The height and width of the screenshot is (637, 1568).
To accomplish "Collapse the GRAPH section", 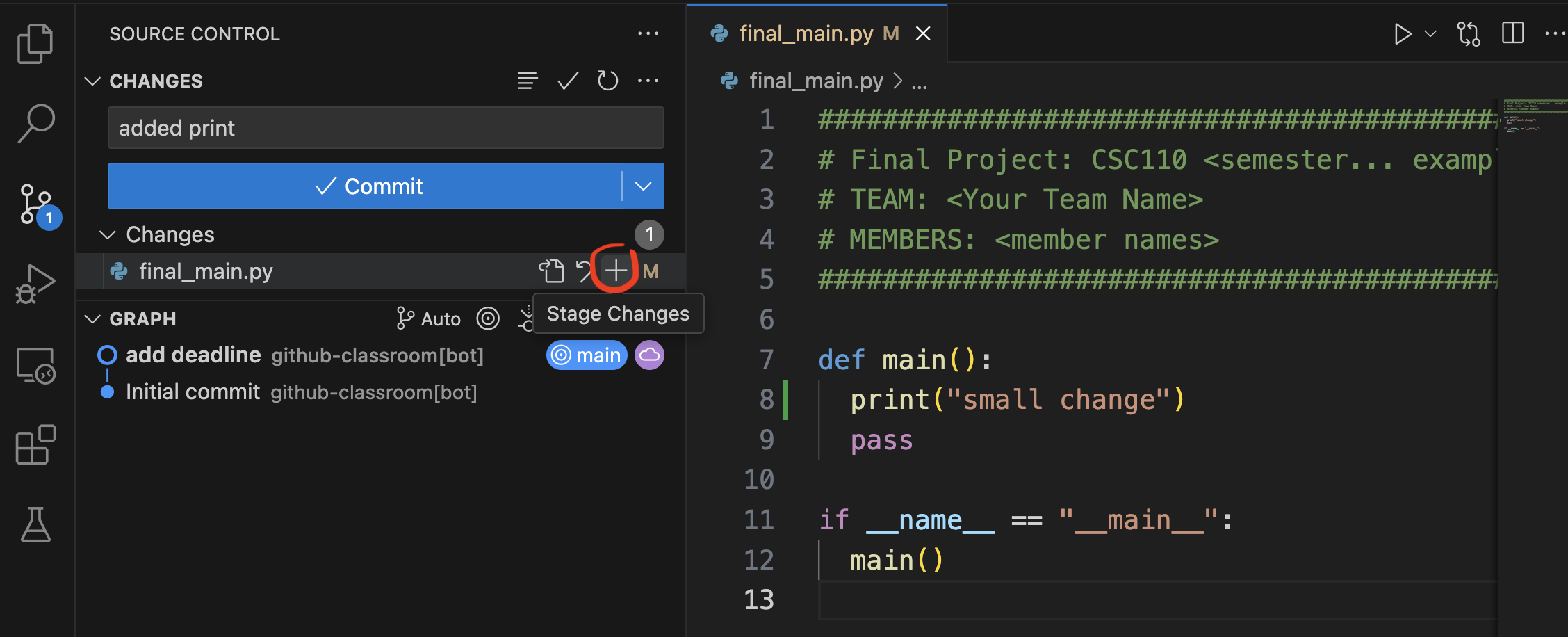I will (x=92, y=319).
